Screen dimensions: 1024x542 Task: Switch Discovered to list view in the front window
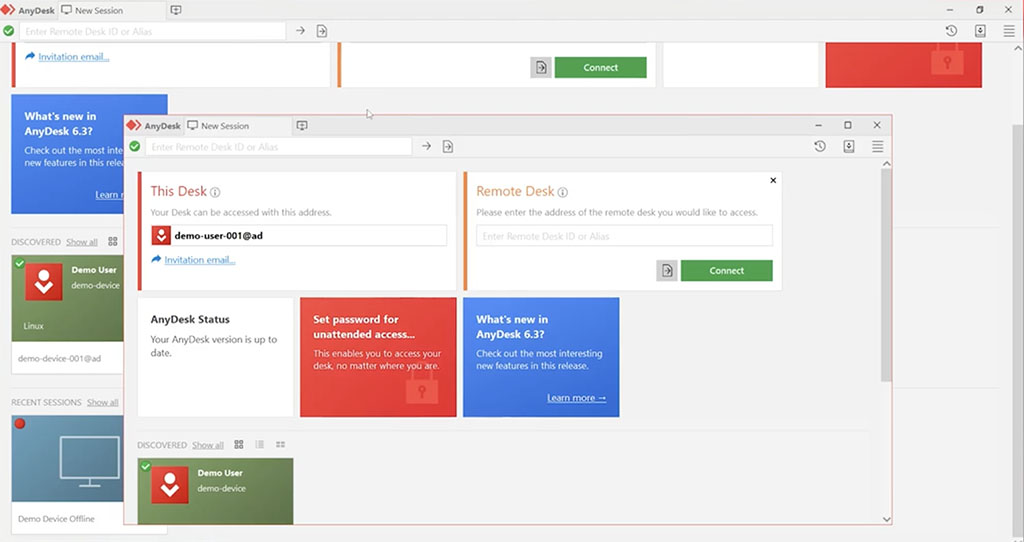click(259, 445)
